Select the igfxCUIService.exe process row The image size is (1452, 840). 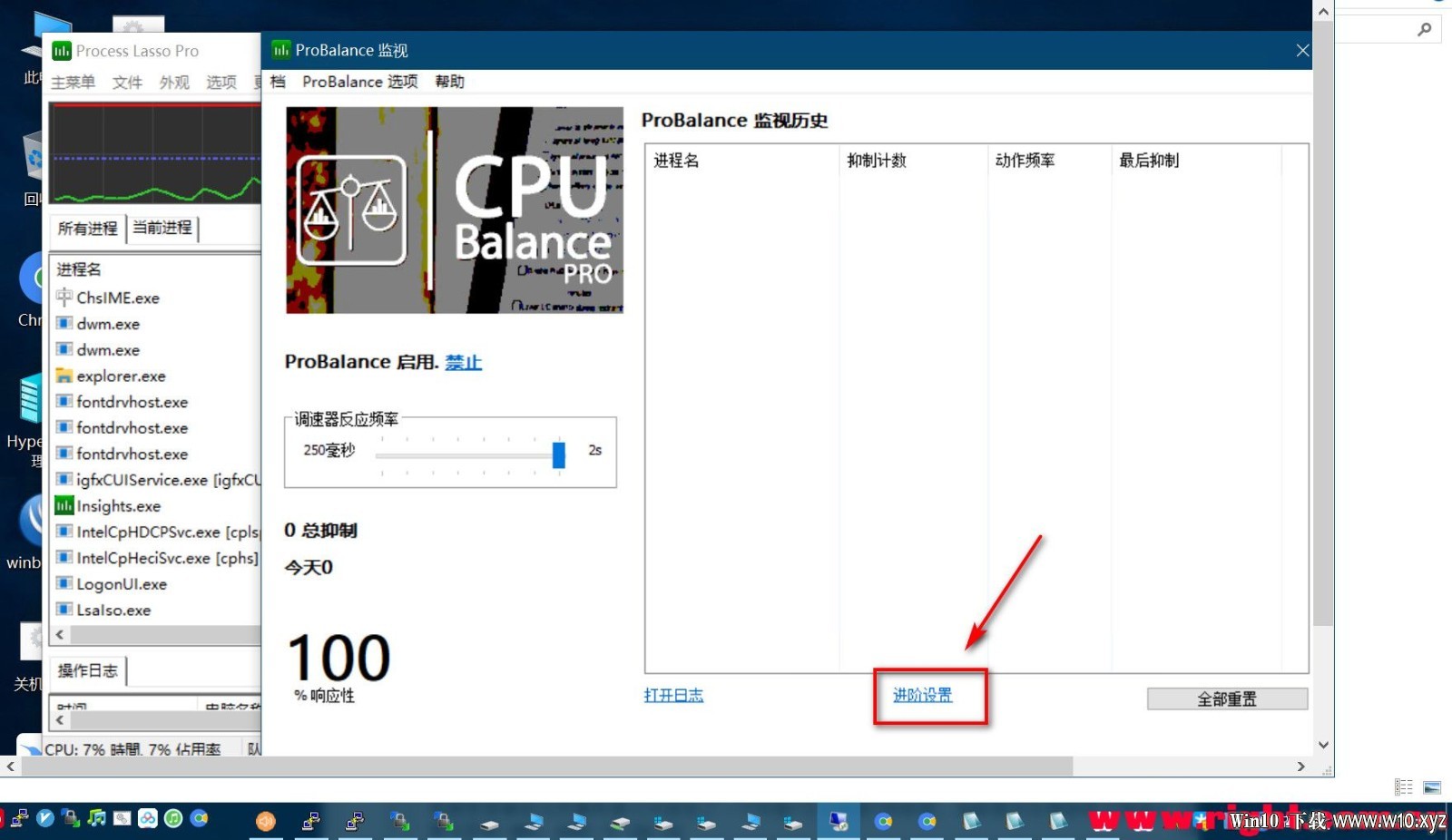[156, 480]
